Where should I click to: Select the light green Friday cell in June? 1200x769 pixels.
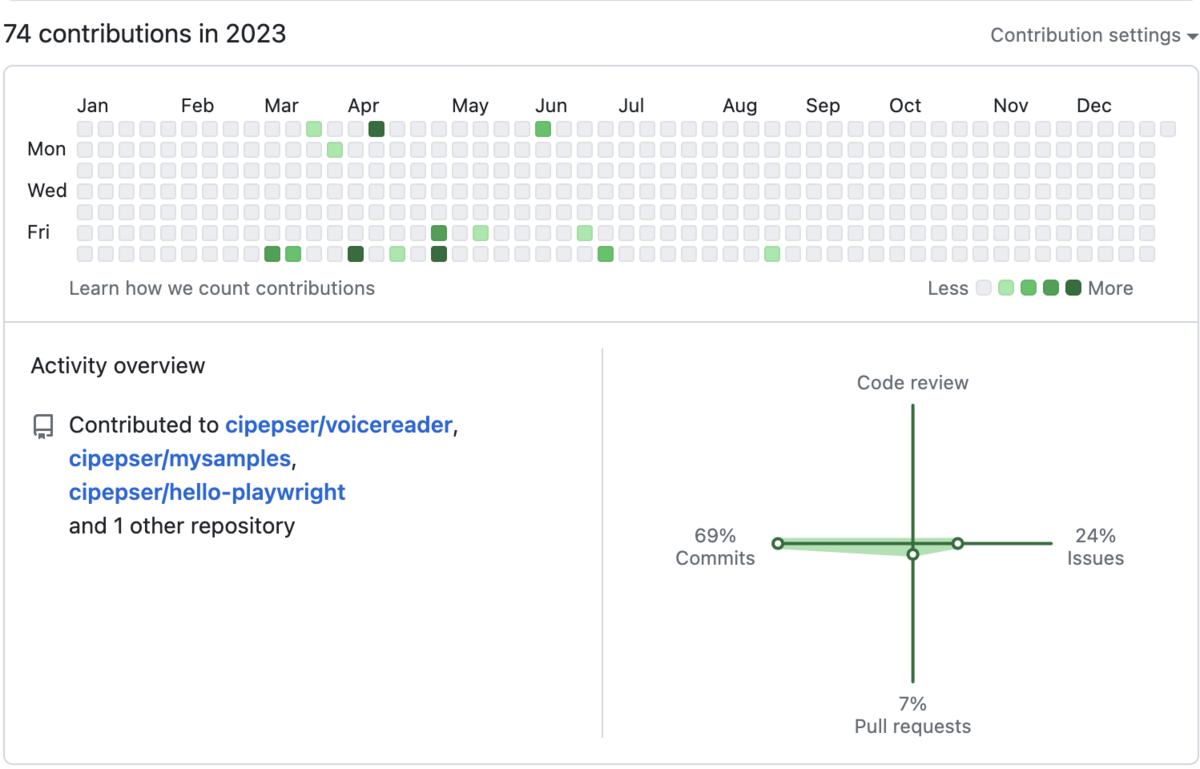click(x=585, y=233)
